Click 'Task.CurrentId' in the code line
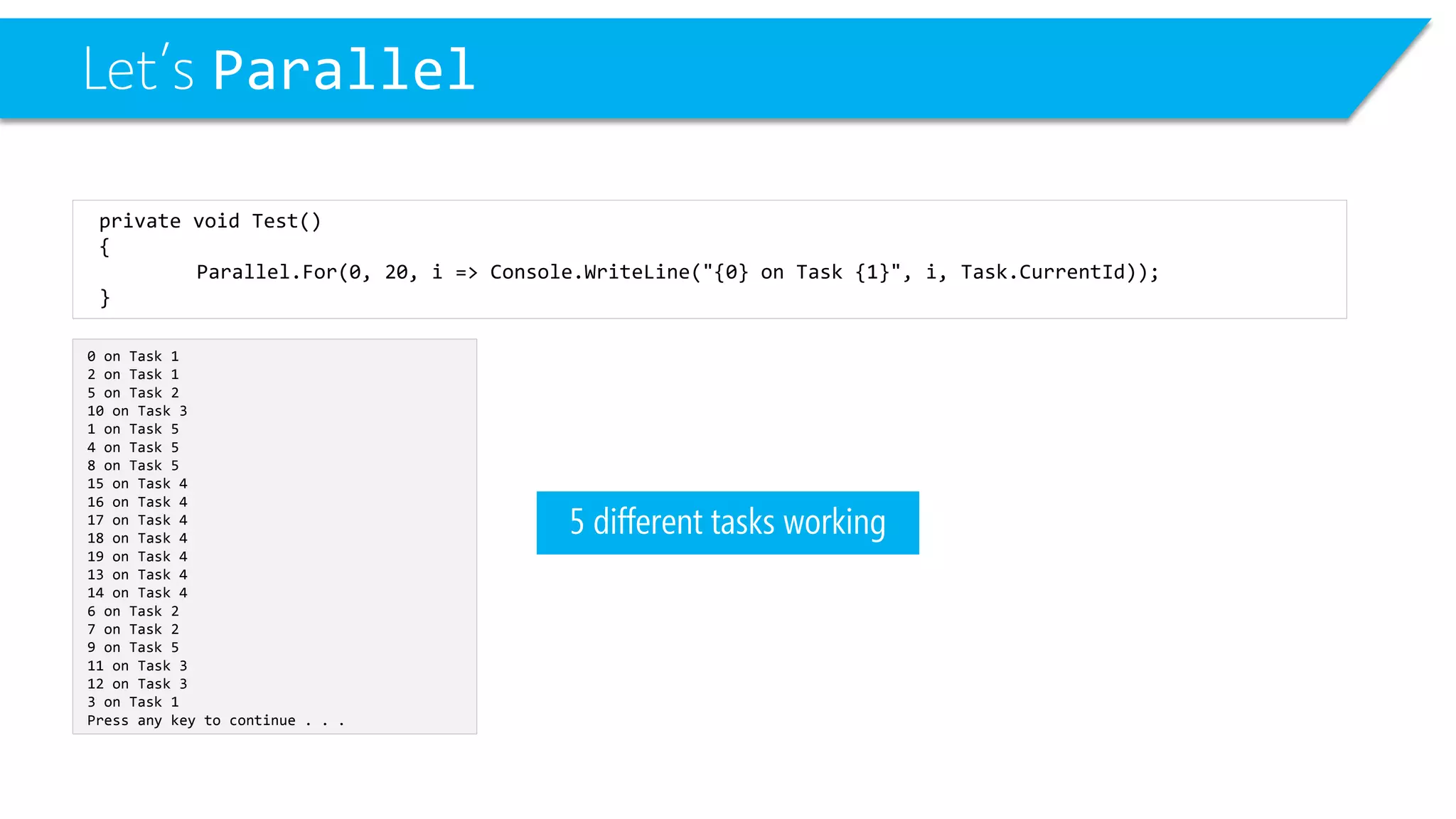1456x819 pixels. click(1043, 272)
